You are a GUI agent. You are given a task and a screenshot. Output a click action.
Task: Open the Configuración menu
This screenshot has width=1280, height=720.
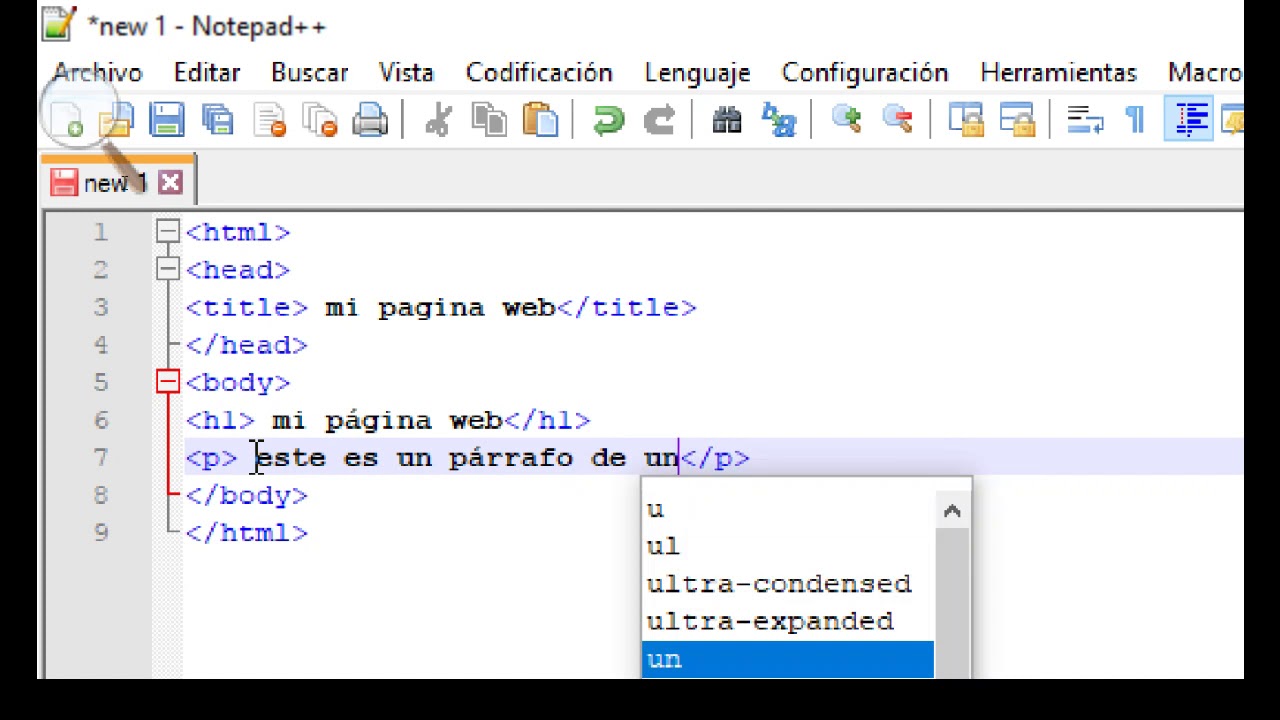click(865, 73)
